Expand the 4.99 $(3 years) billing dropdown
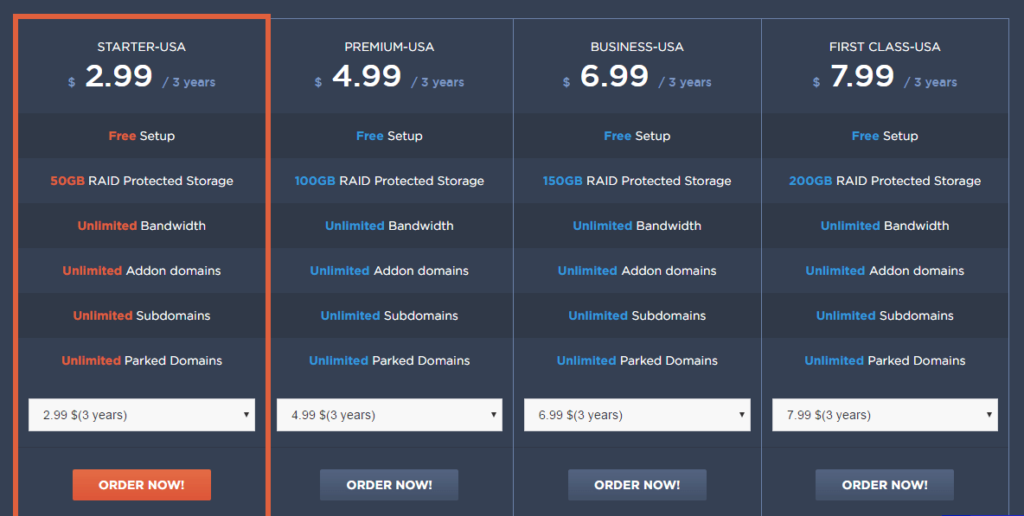Screen dimensions: 1024x516 (389, 415)
